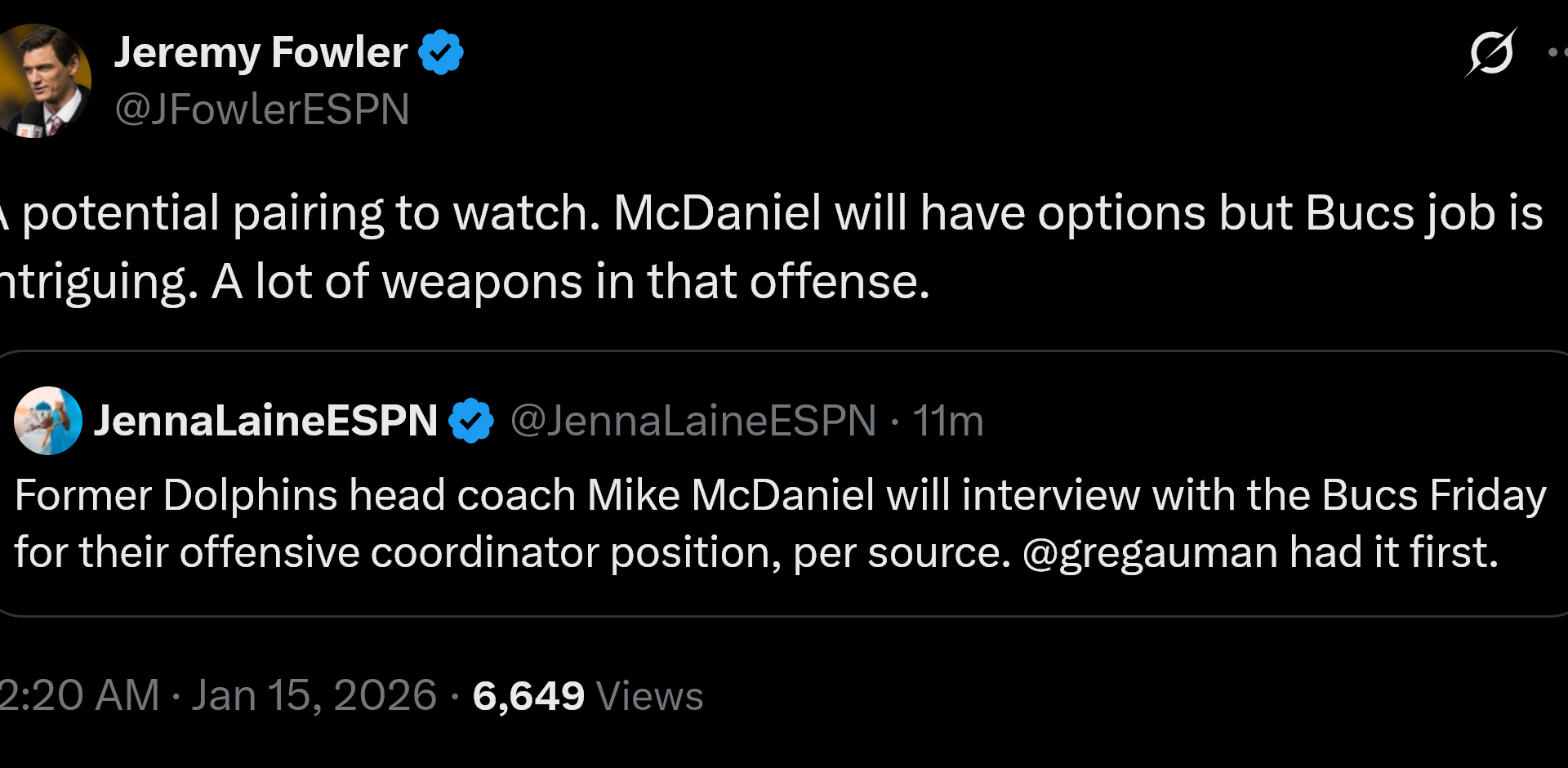
Task: Select Jeremy Fowler's display name
Action: (x=261, y=51)
